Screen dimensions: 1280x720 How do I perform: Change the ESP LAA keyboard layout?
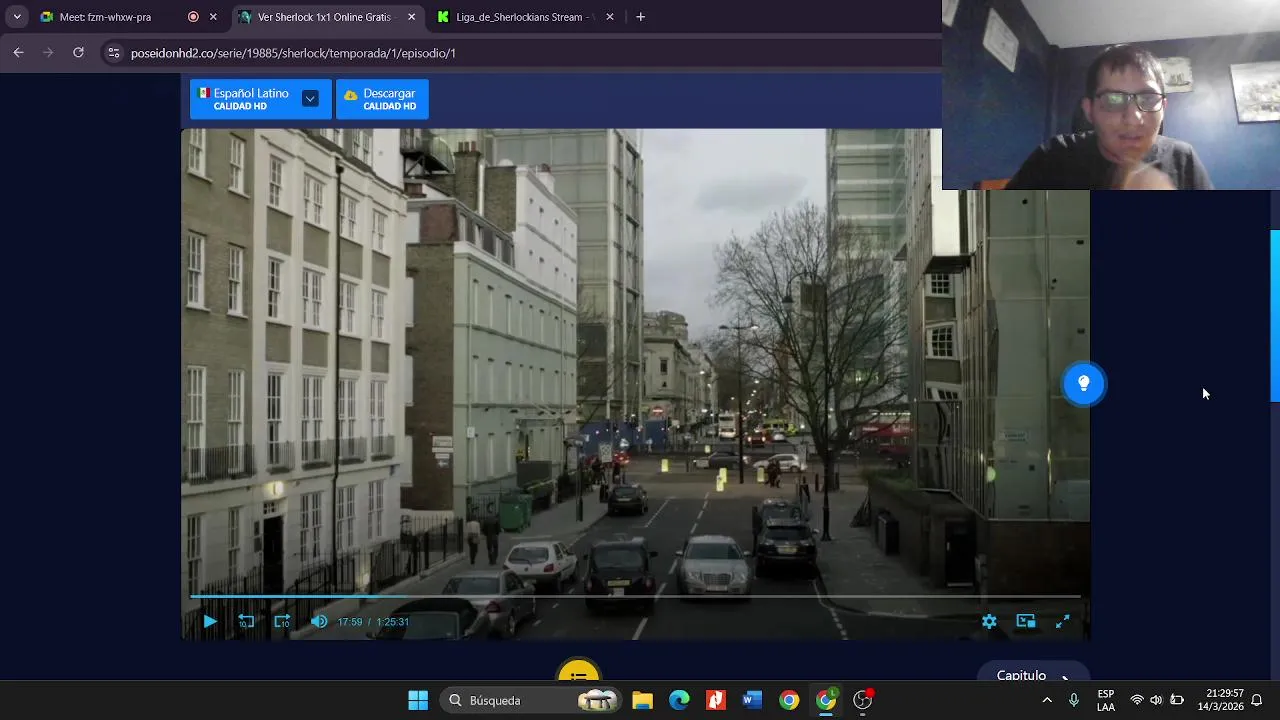1106,700
